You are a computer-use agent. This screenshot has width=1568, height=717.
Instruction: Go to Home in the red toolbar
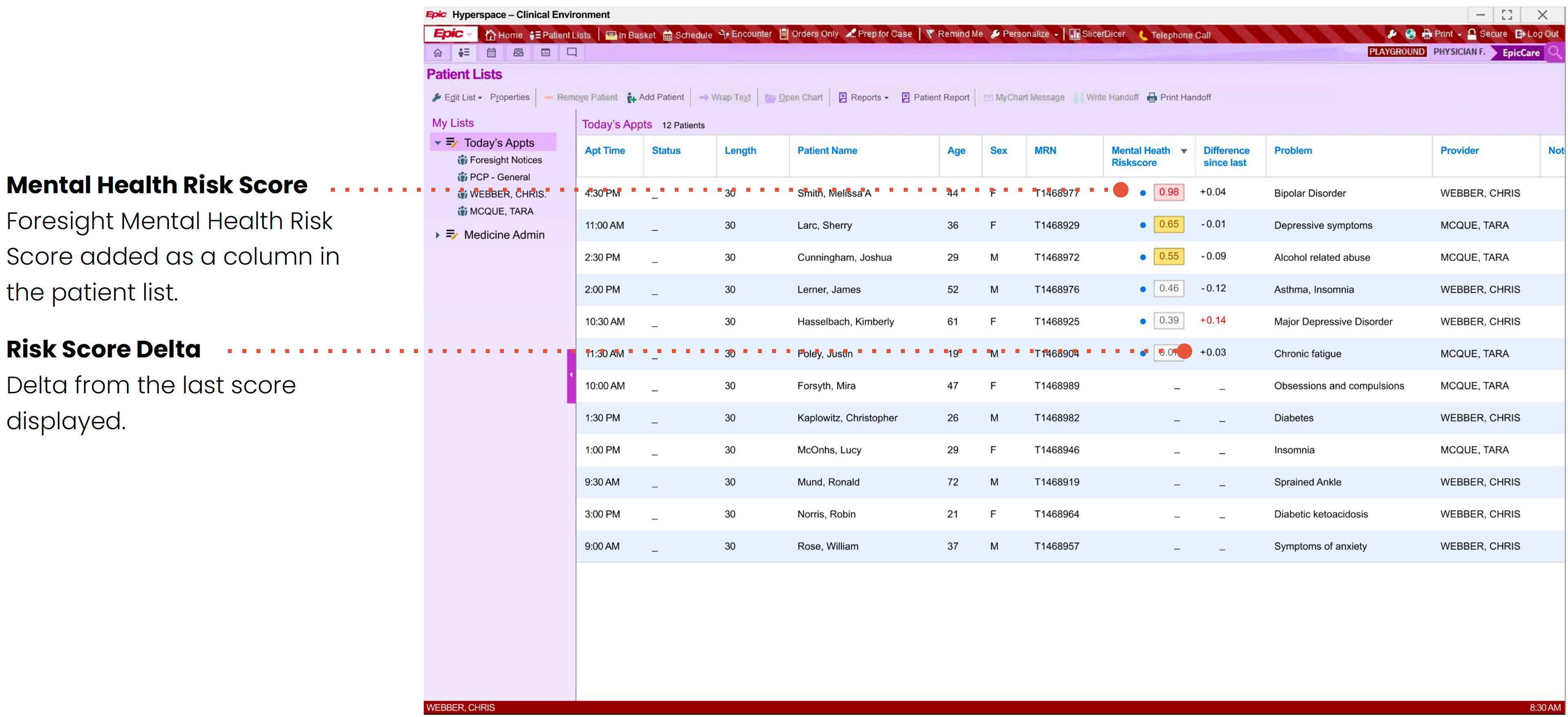point(503,35)
